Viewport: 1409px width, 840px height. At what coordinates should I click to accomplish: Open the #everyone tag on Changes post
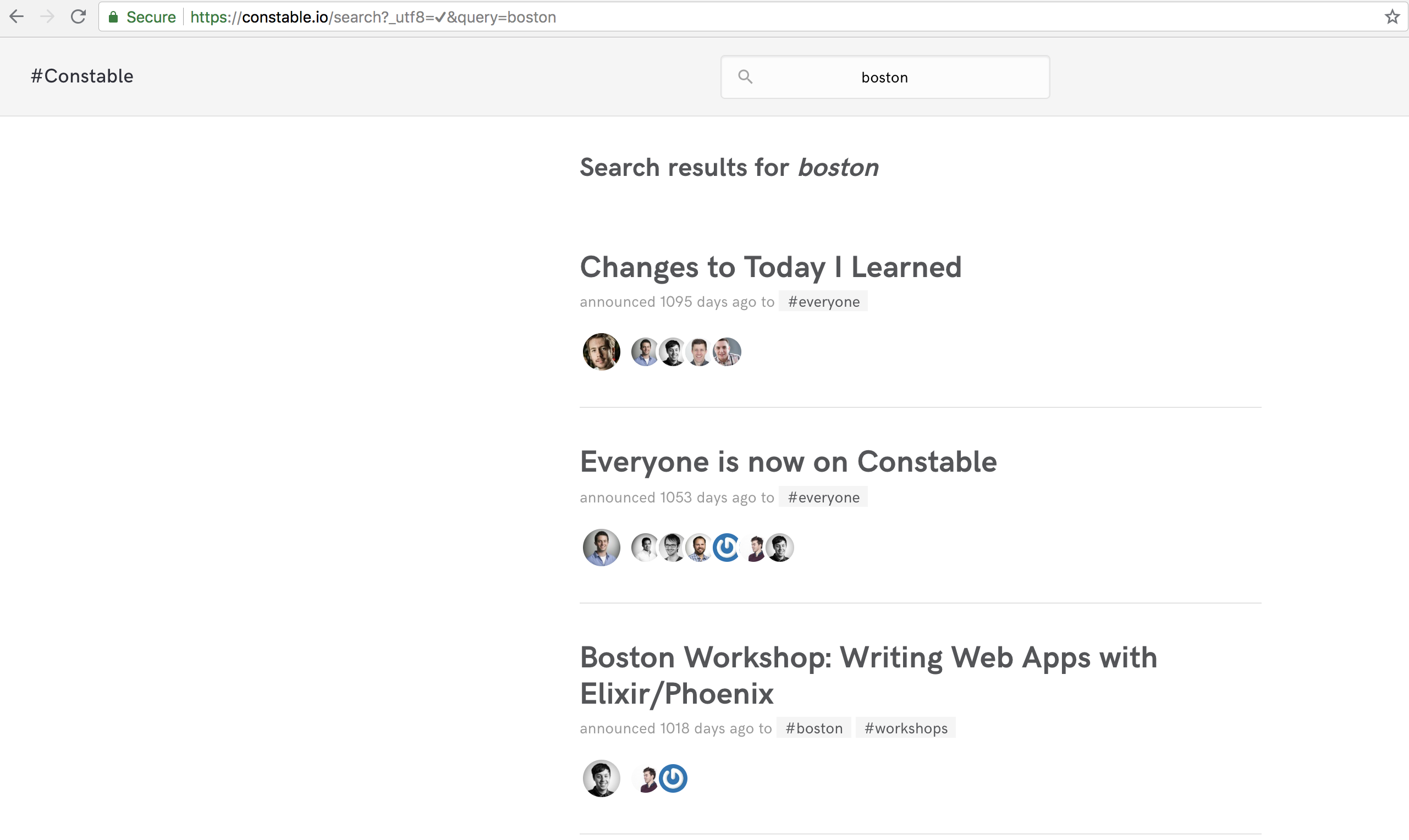[x=823, y=301]
